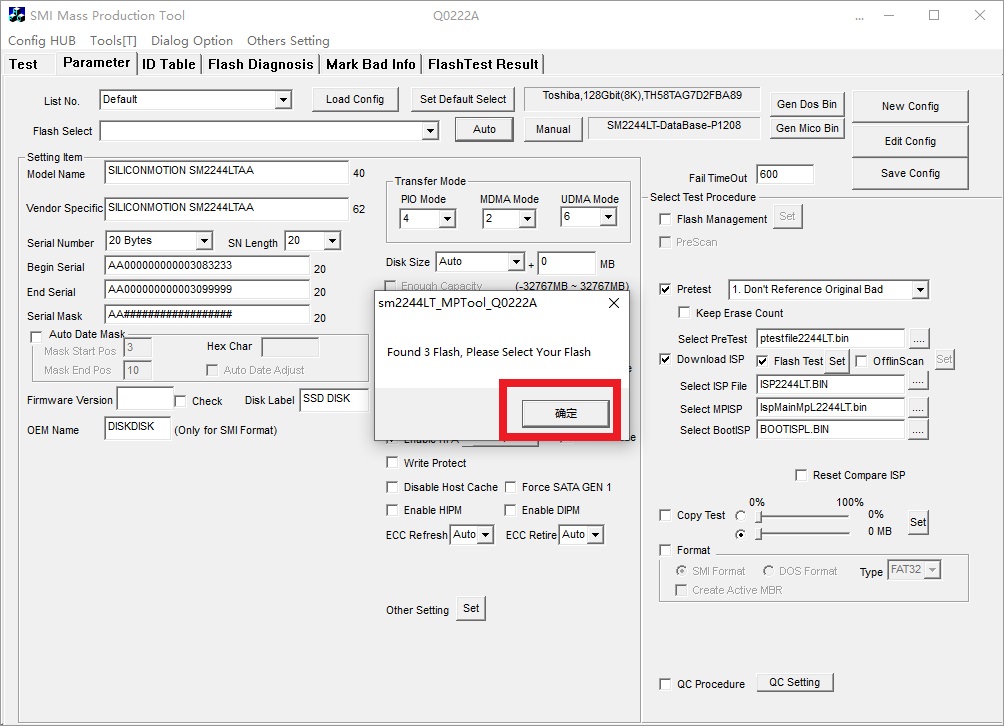Open the List No. Default dropdown
Viewport: 1004px width, 726px height.
click(283, 100)
